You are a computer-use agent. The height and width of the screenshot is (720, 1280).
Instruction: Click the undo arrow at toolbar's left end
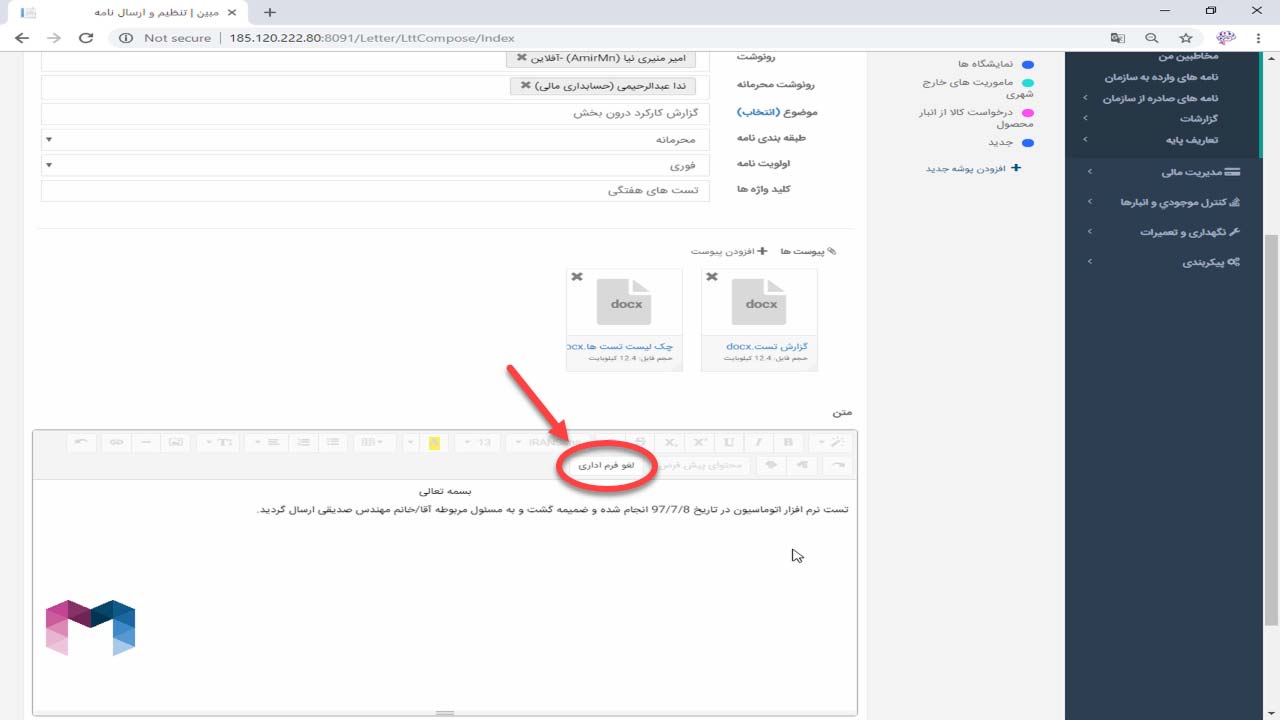click(x=81, y=442)
